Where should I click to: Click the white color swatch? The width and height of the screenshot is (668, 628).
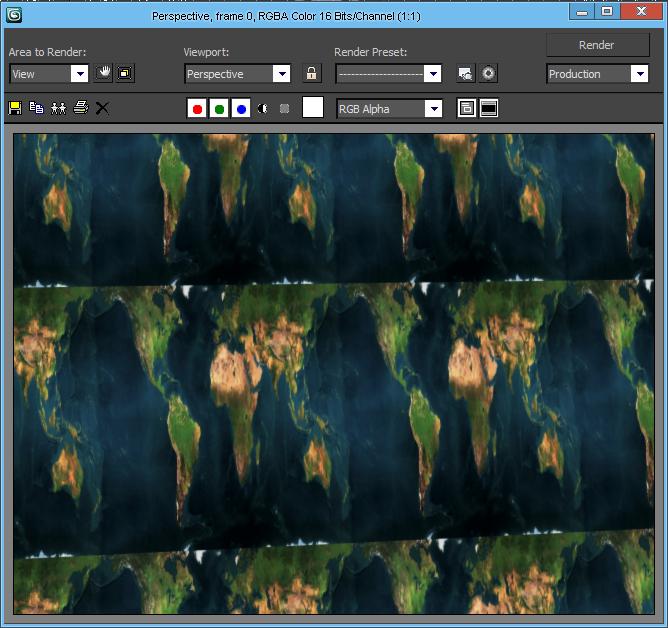313,107
